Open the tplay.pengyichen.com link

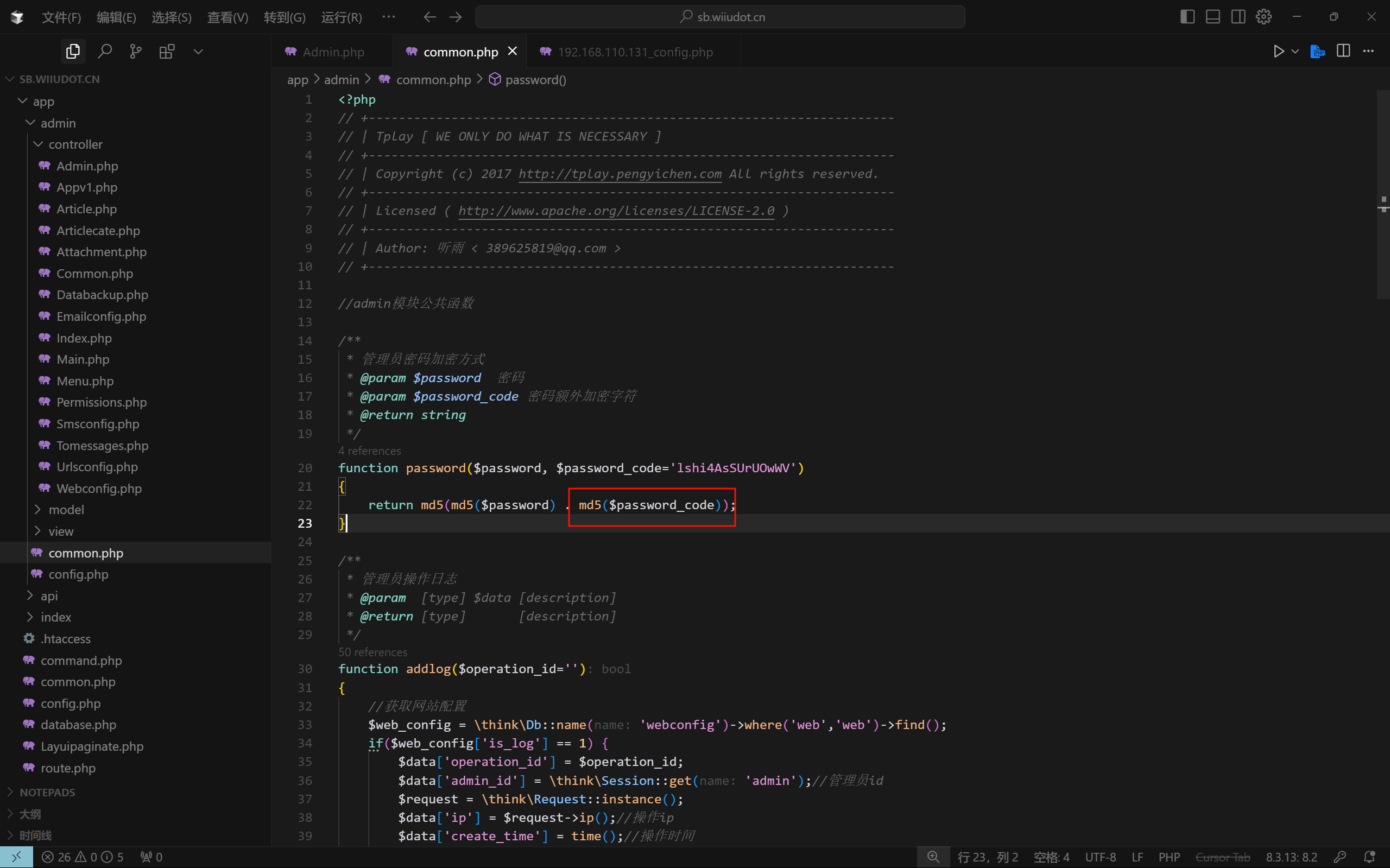[620, 174]
